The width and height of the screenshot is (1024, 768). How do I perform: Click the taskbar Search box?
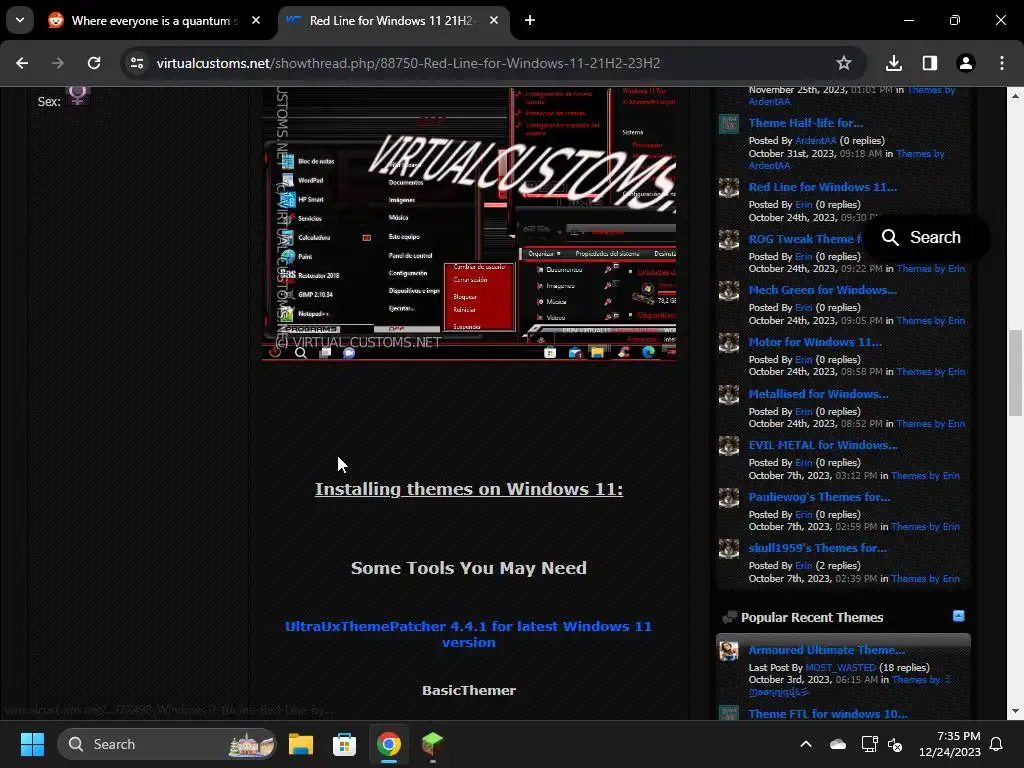[167, 744]
